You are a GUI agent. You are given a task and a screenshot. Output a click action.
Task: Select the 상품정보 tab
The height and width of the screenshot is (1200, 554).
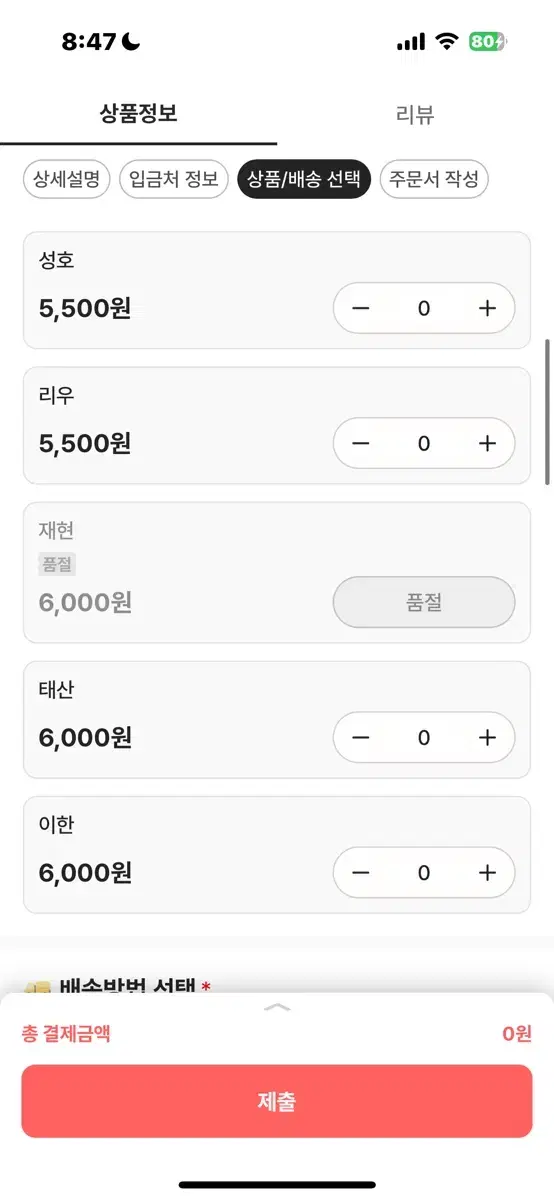[x=138, y=113]
